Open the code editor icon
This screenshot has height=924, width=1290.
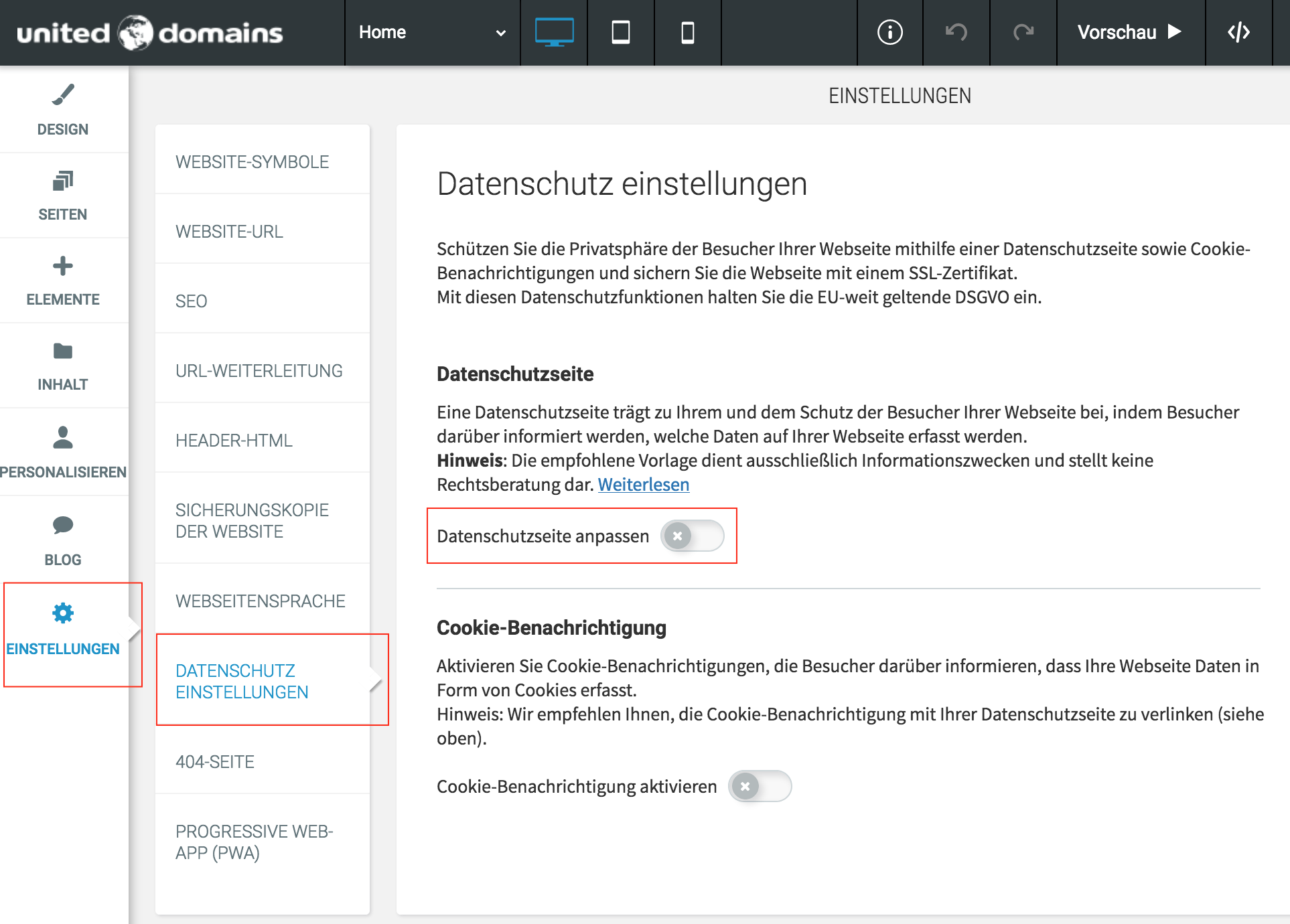[x=1238, y=32]
